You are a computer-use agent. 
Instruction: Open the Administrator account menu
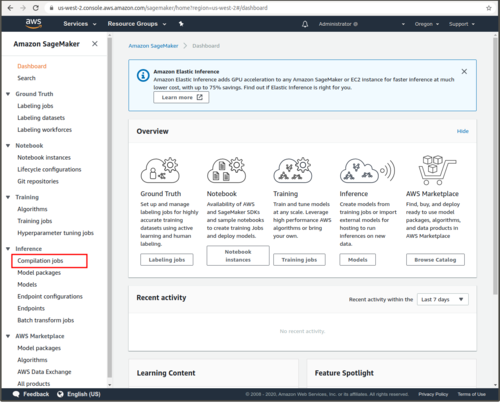coord(361,24)
